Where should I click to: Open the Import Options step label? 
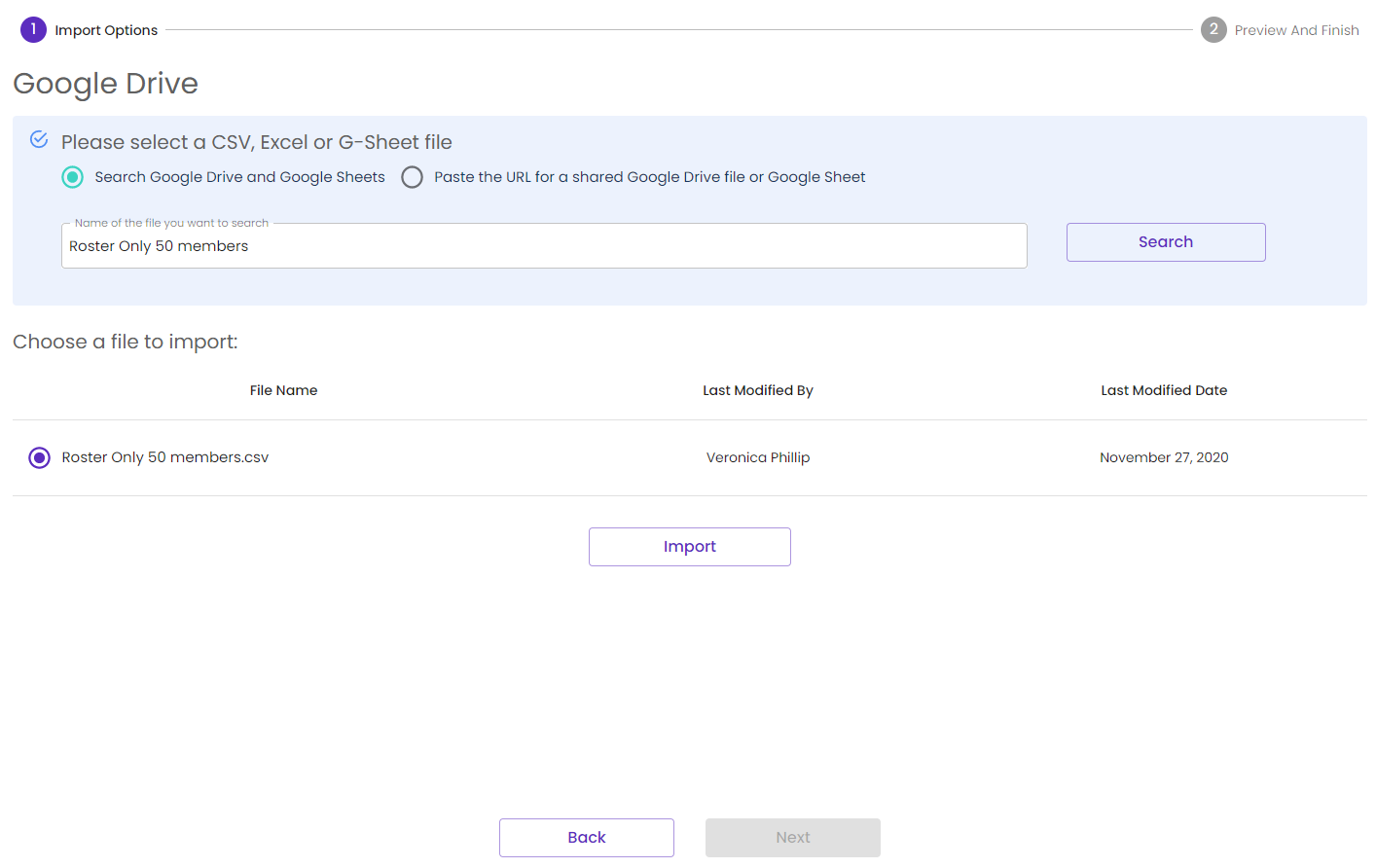(x=106, y=30)
